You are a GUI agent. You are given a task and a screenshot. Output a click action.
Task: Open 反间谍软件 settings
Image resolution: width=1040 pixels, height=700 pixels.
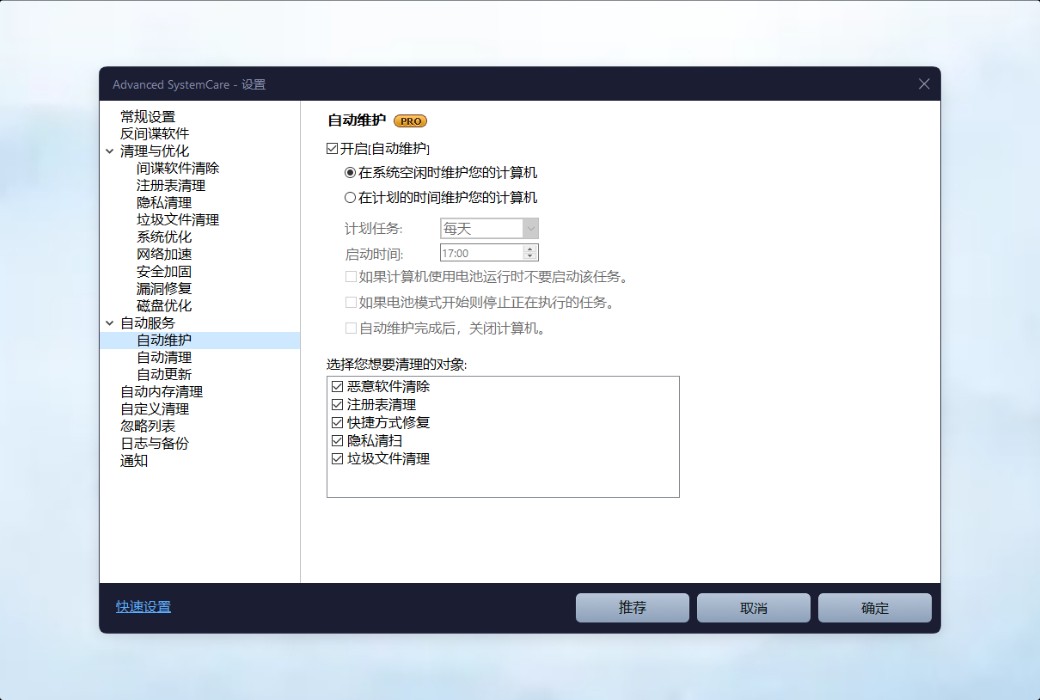(x=155, y=134)
